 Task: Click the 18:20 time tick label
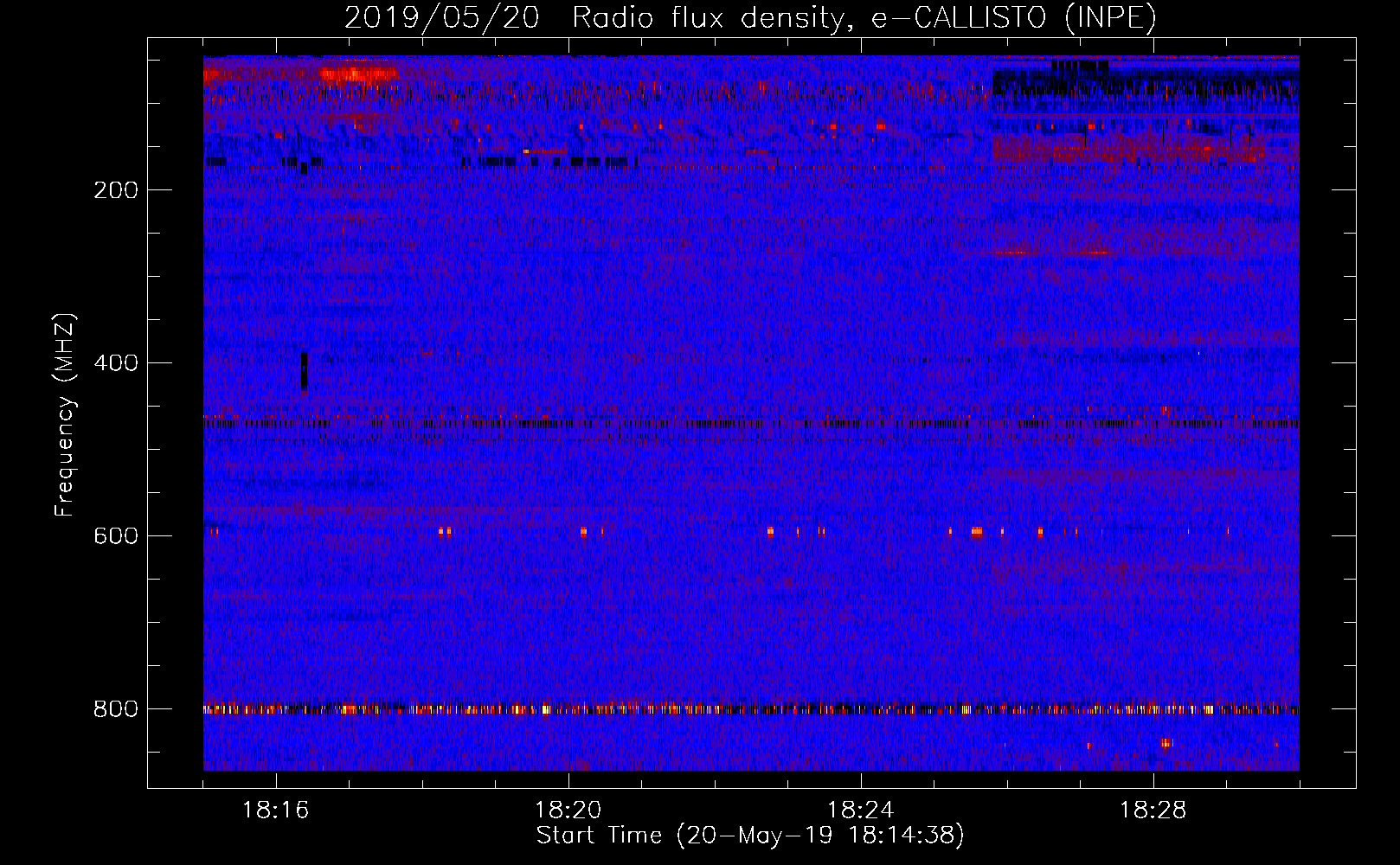[x=568, y=811]
